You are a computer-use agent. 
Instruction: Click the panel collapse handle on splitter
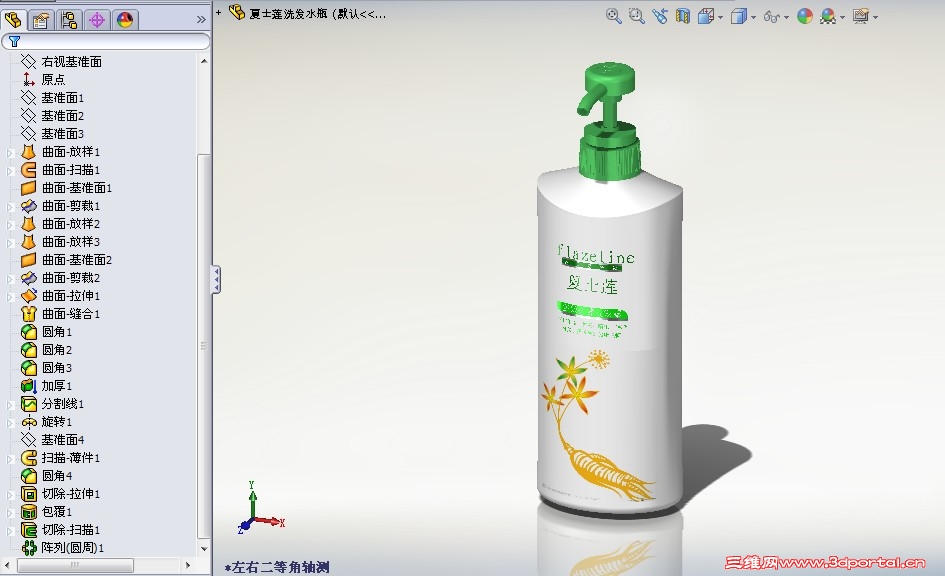[215, 280]
